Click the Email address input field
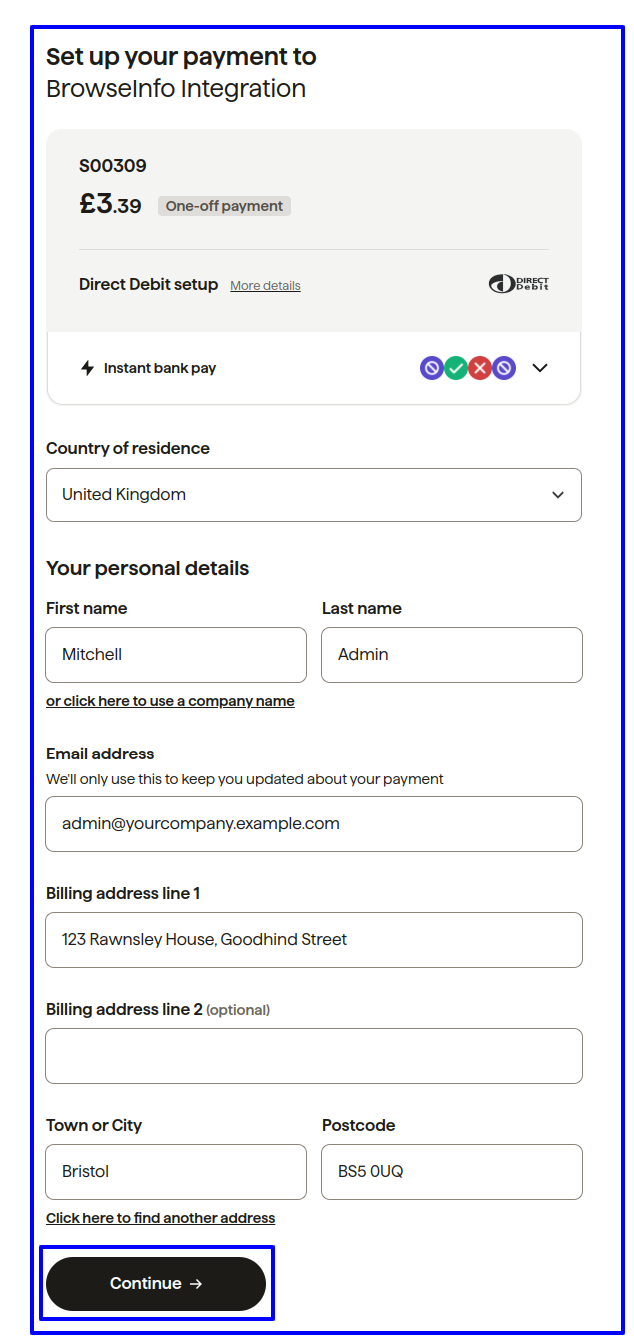The width and height of the screenshot is (634, 1341). pos(314,824)
